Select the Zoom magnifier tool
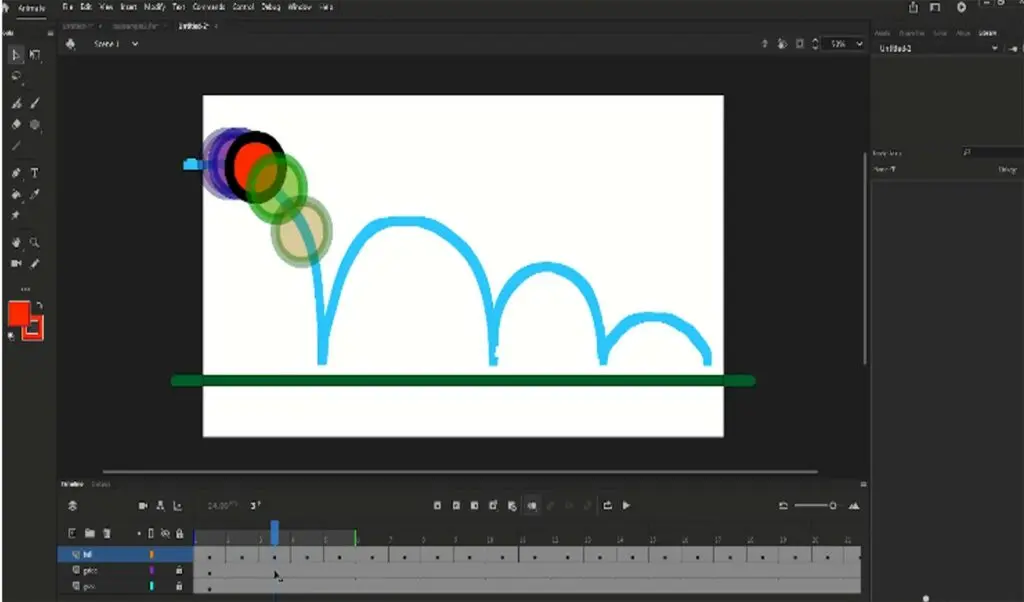The image size is (1024, 602). 35,243
